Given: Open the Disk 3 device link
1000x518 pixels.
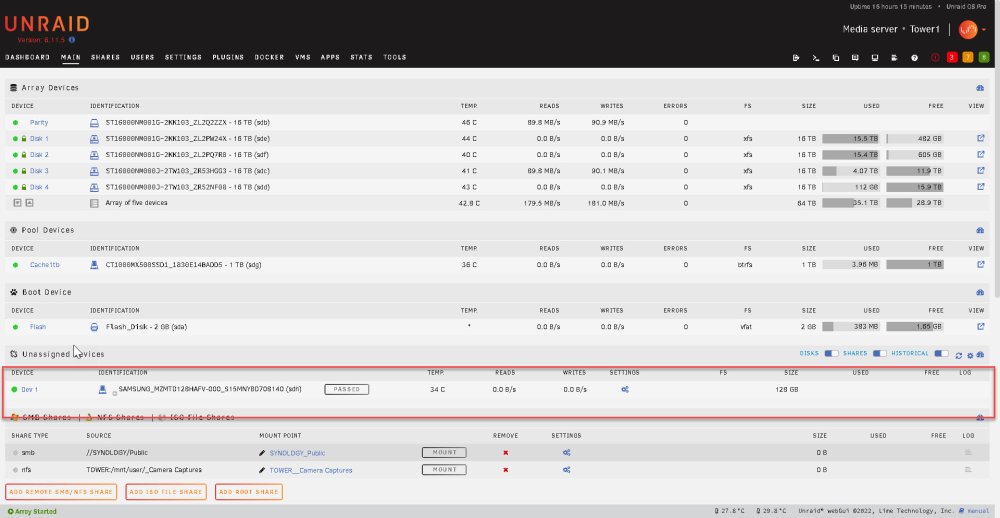Looking at the screenshot, I should click(x=39, y=170).
